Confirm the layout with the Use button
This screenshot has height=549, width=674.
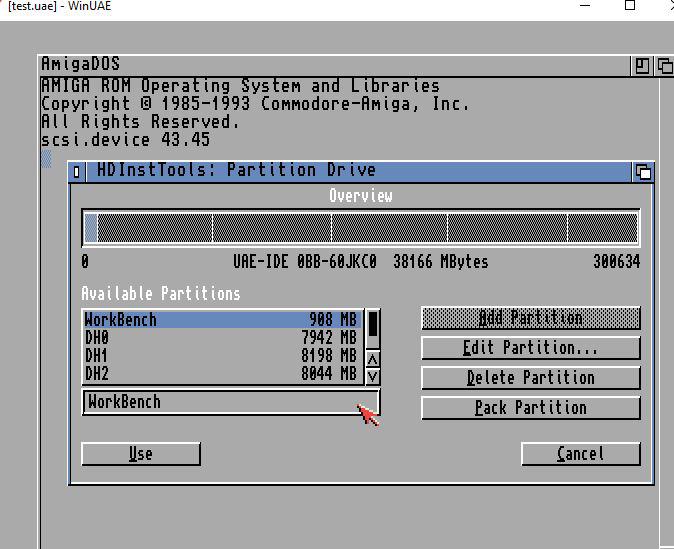141,454
